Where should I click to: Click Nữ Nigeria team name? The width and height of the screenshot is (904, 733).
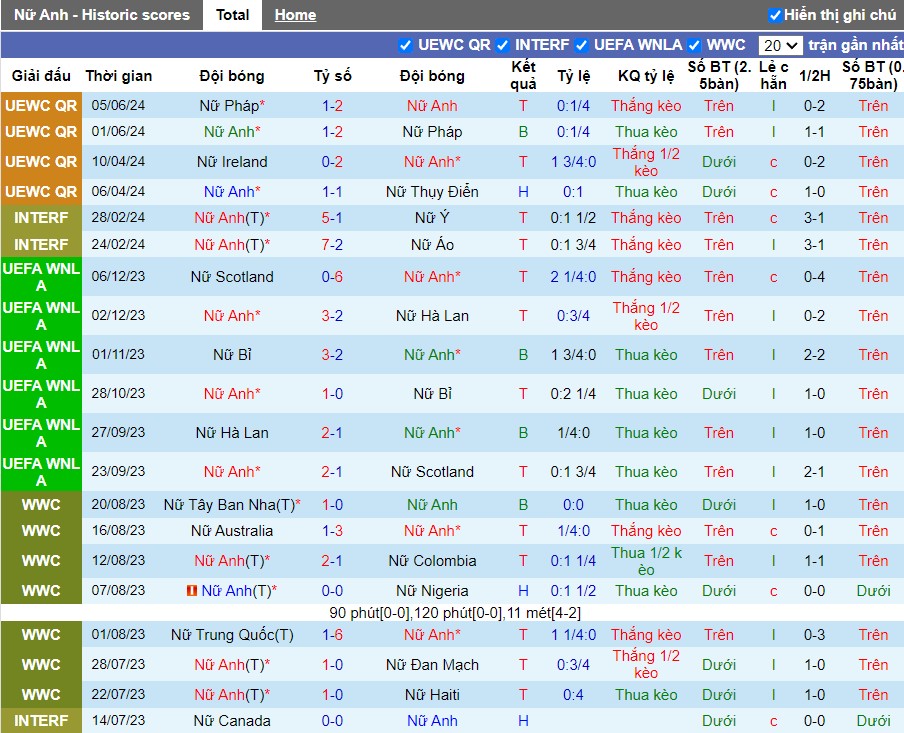coord(432,591)
